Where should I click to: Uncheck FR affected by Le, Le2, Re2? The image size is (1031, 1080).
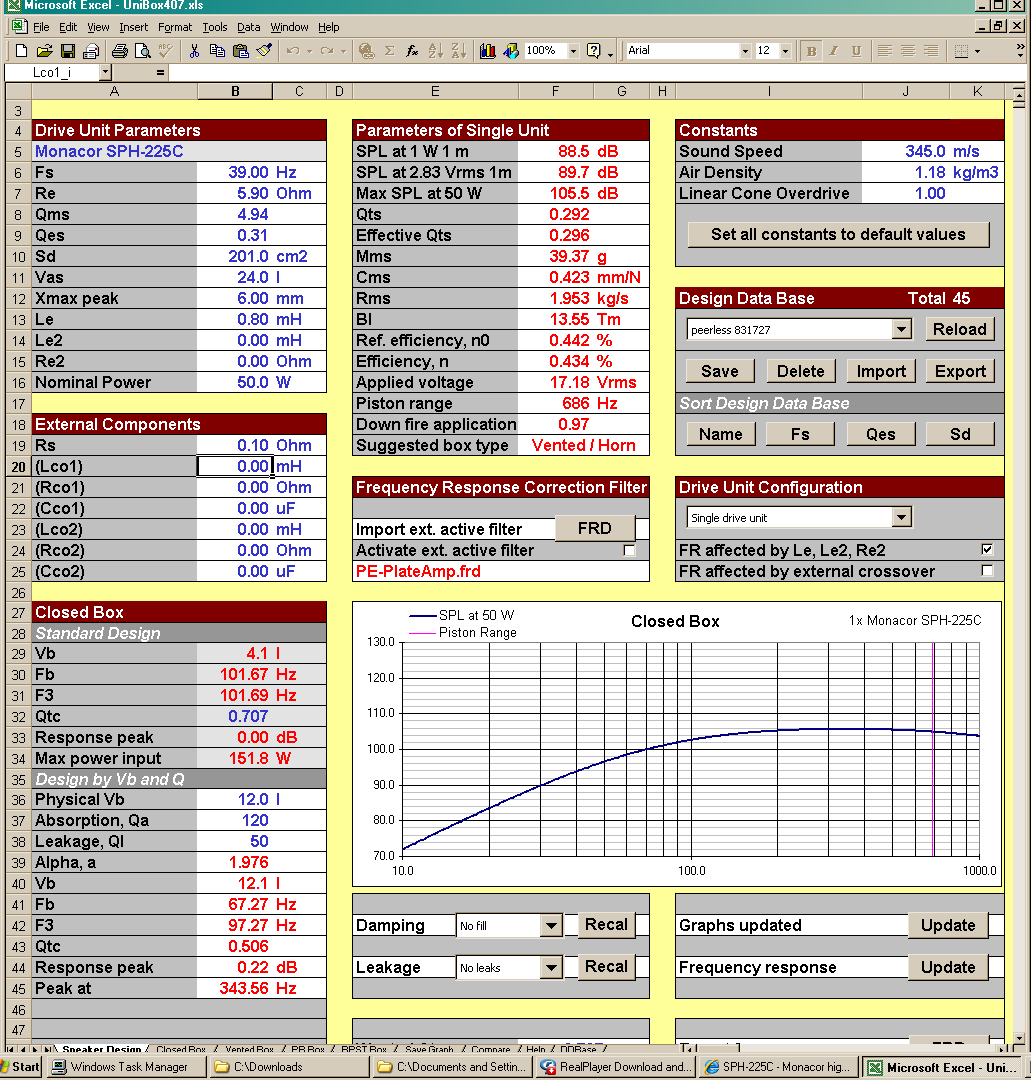(x=987, y=550)
